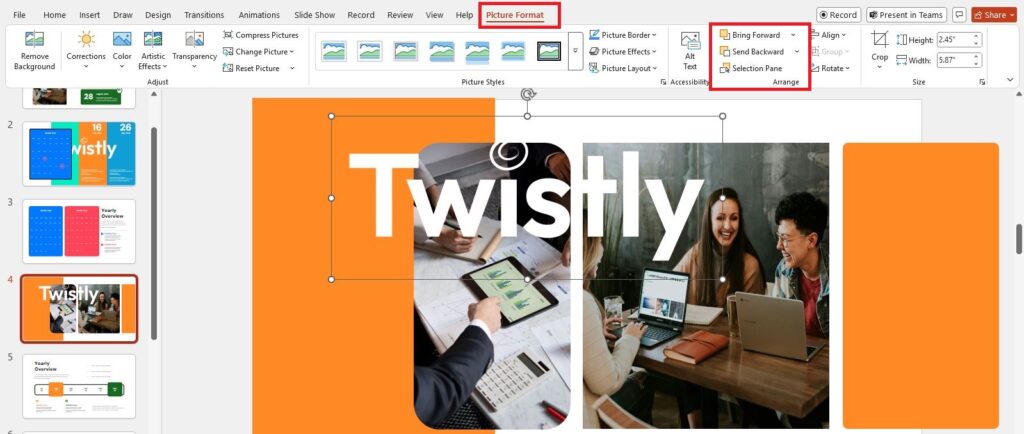Apply the first picture style in gallery
Screen dimensions: 1024x434
334,51
